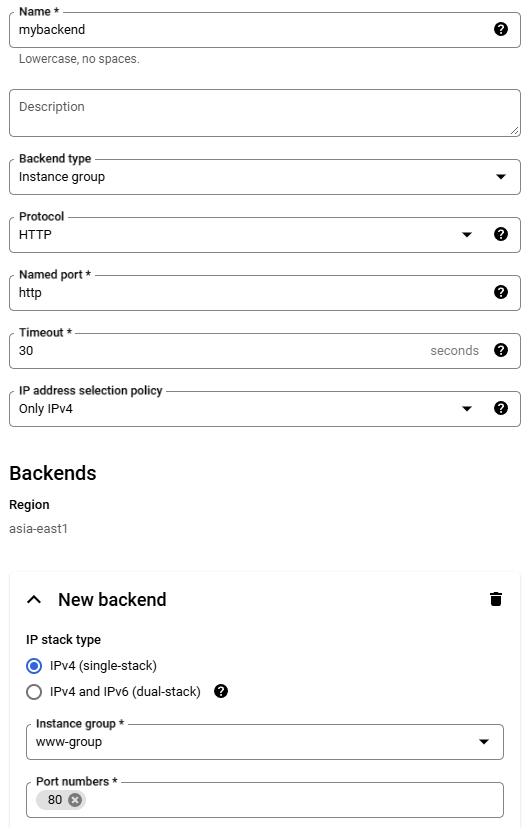Delete the New backend with trash icon
This screenshot has width=529, height=828.
495,599
